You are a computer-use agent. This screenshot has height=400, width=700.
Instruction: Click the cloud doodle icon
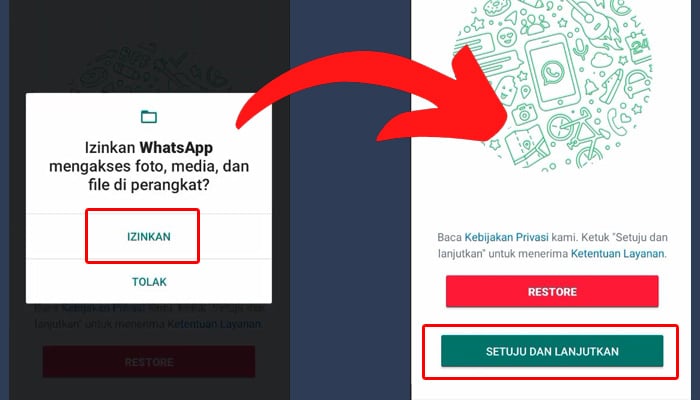coord(603,59)
